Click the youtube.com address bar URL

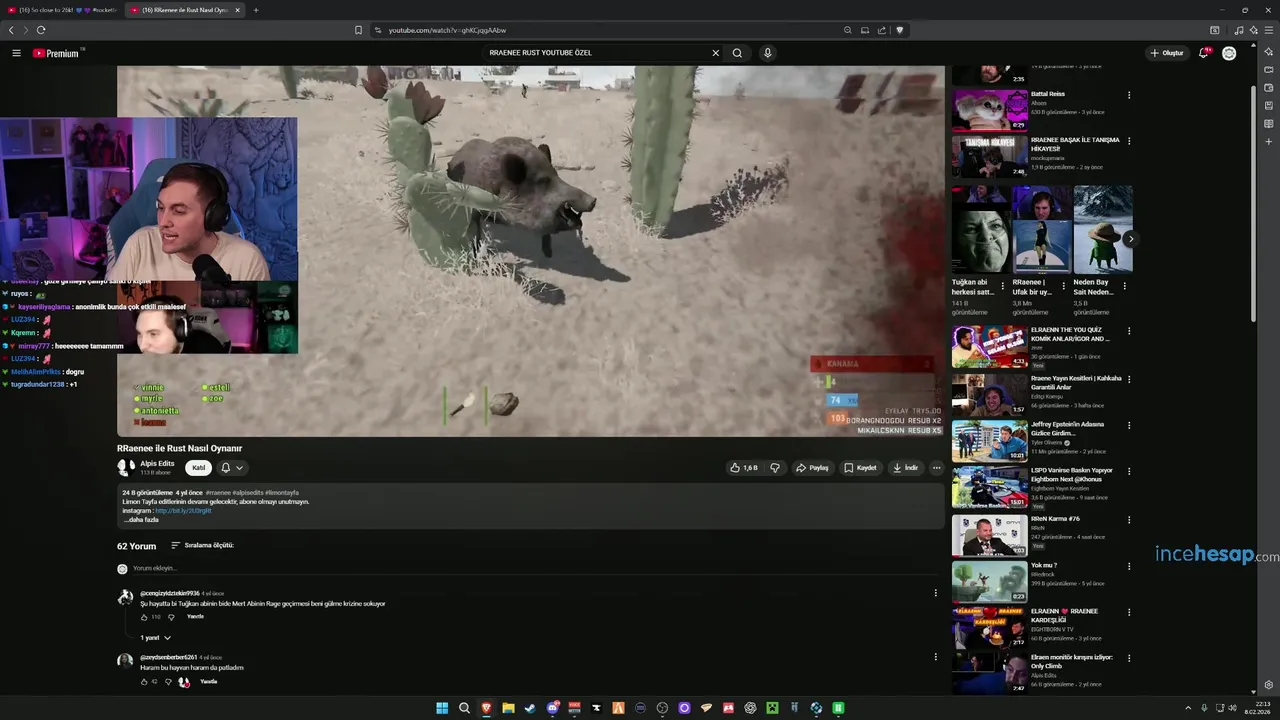pos(447,30)
